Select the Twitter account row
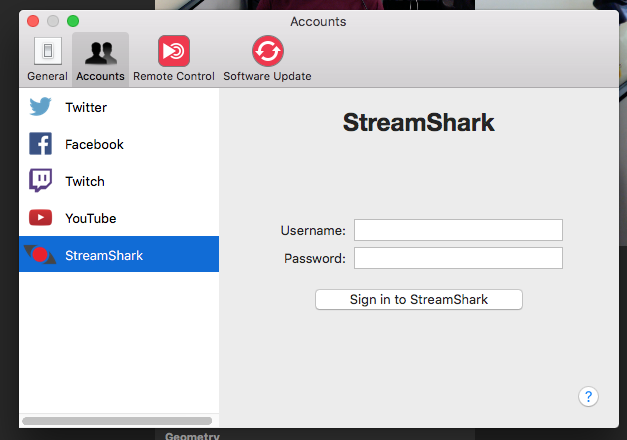This screenshot has width=627, height=440. pos(119,107)
